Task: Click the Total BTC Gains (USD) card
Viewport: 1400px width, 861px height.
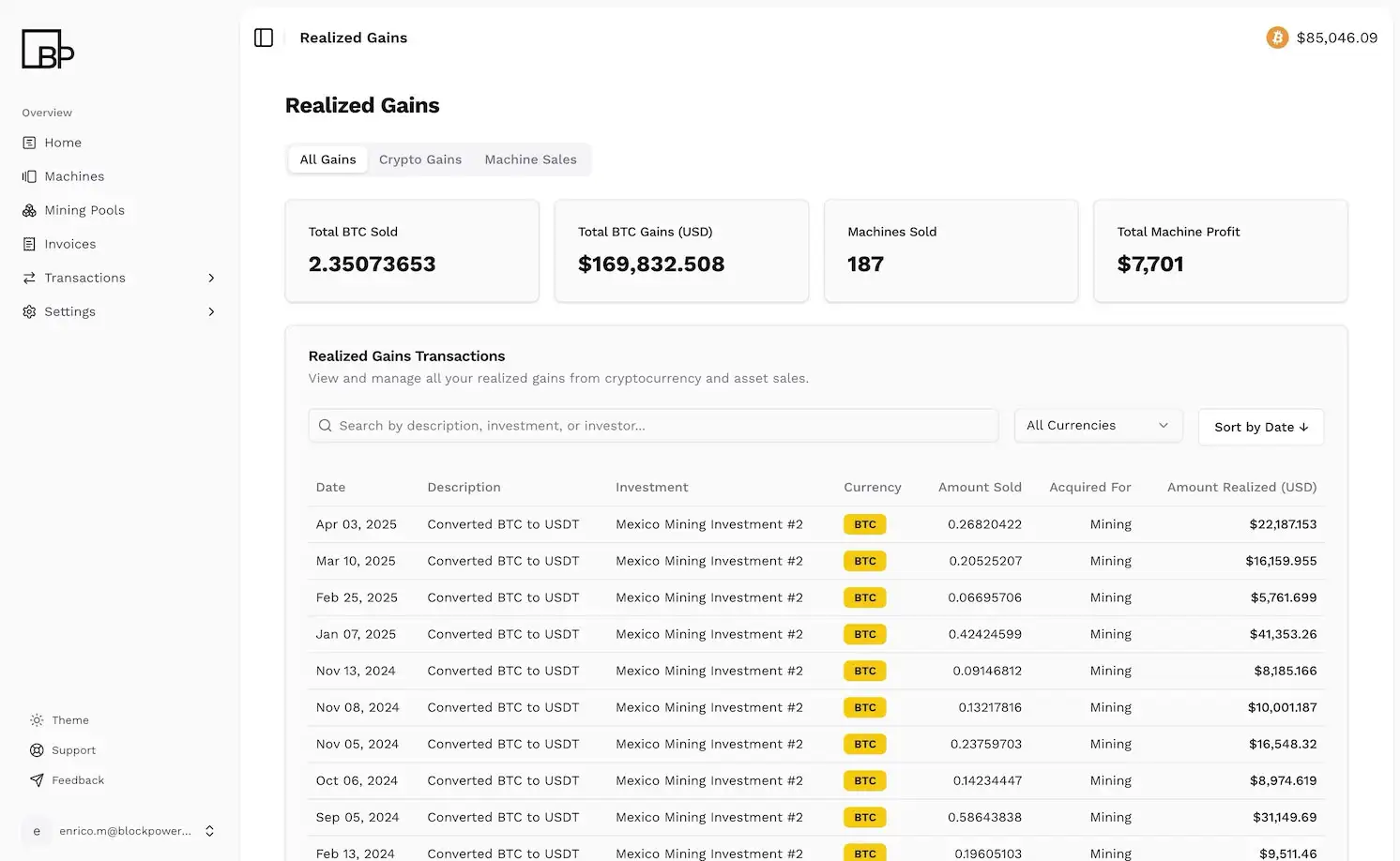Action: click(681, 250)
